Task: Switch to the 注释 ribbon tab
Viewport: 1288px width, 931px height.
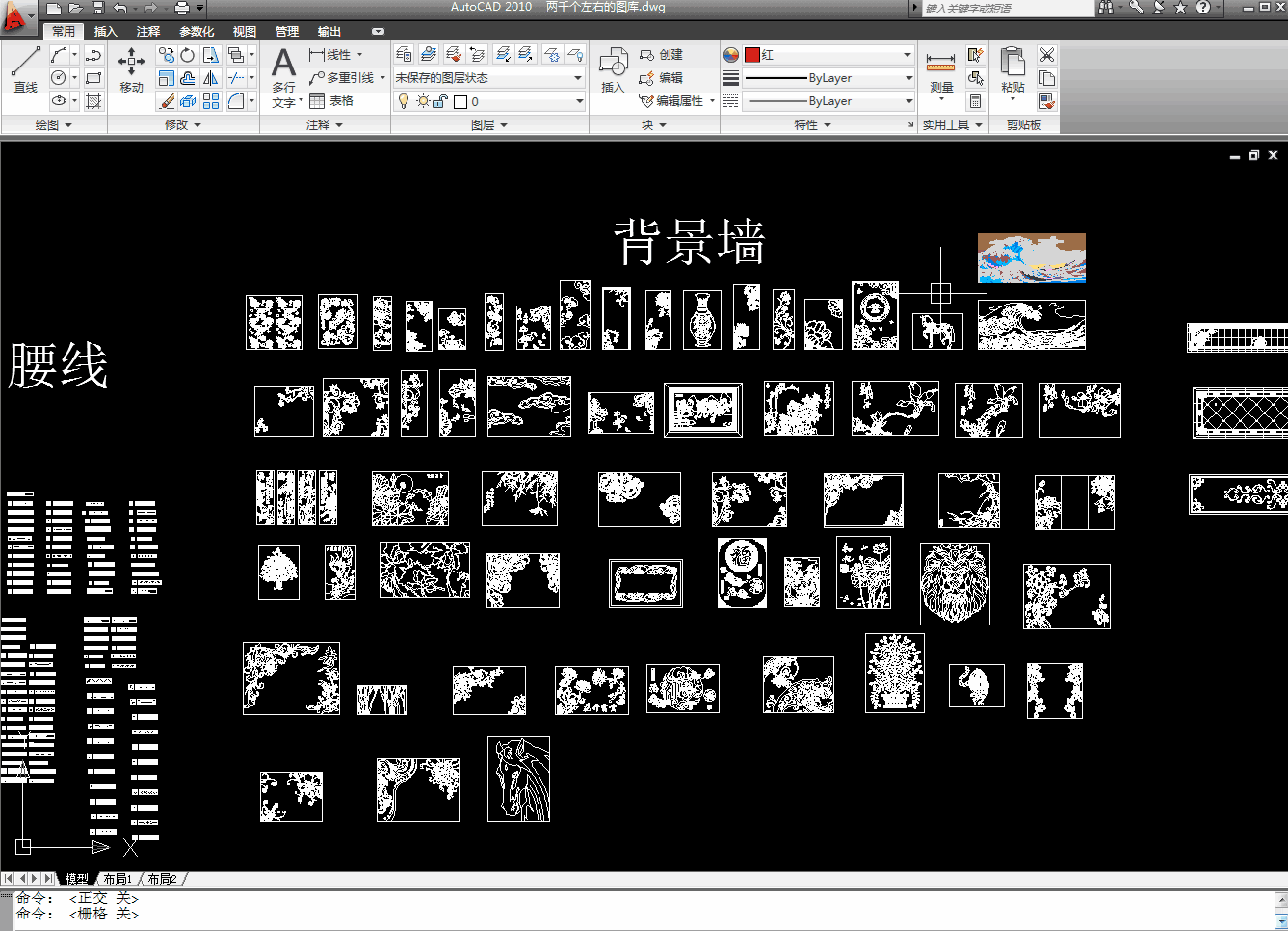Action: coord(148,32)
